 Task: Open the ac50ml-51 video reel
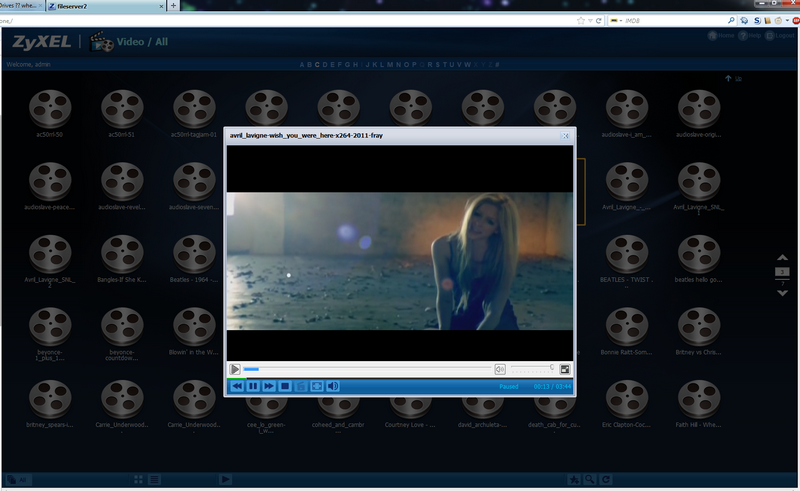pos(121,109)
